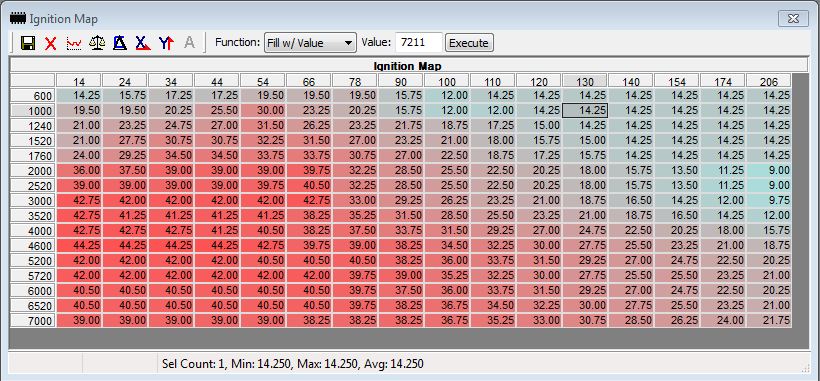Close the Ignition Map window
The image size is (820, 381).
coord(793,19)
